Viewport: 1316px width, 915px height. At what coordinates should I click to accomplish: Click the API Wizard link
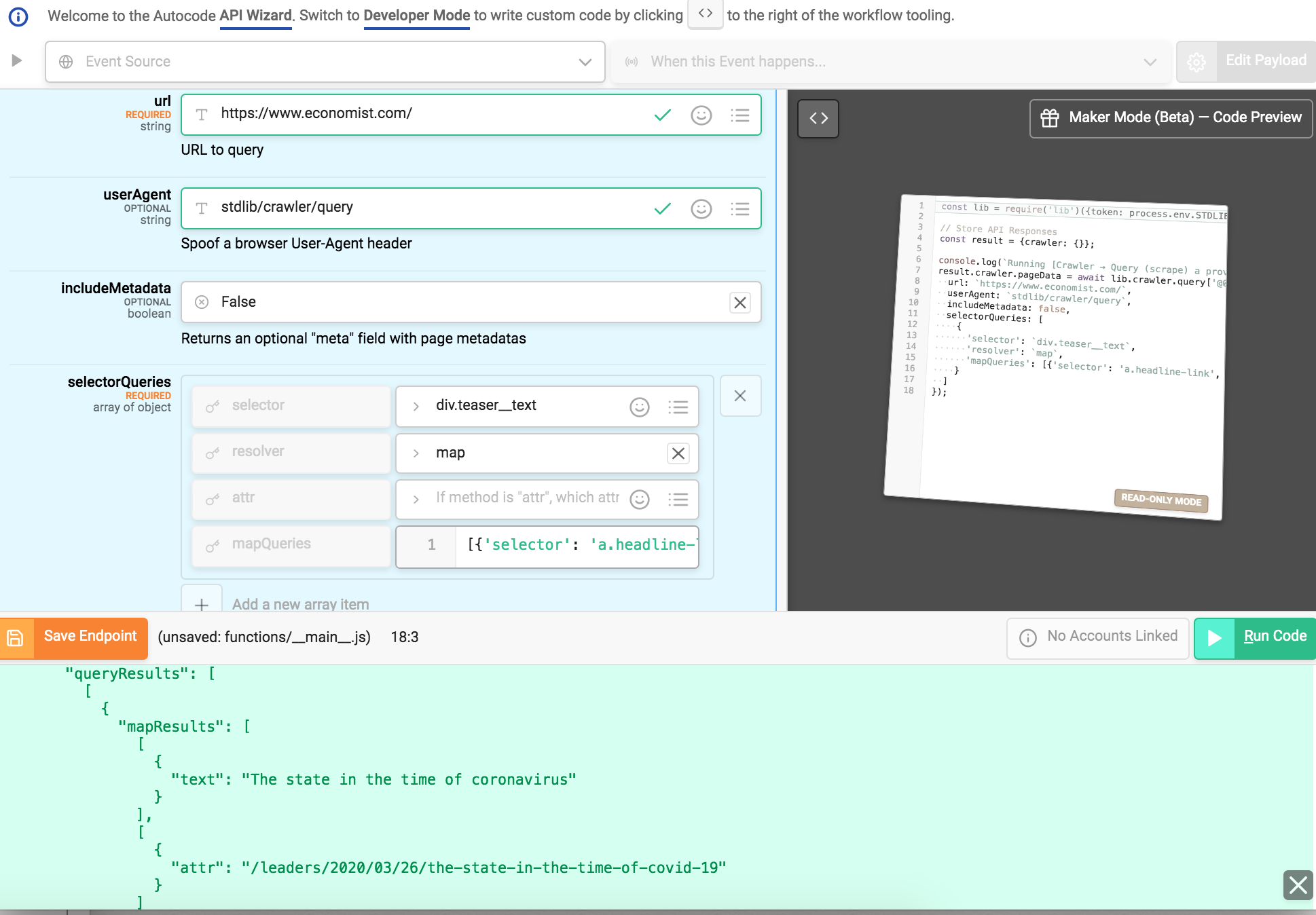click(256, 16)
